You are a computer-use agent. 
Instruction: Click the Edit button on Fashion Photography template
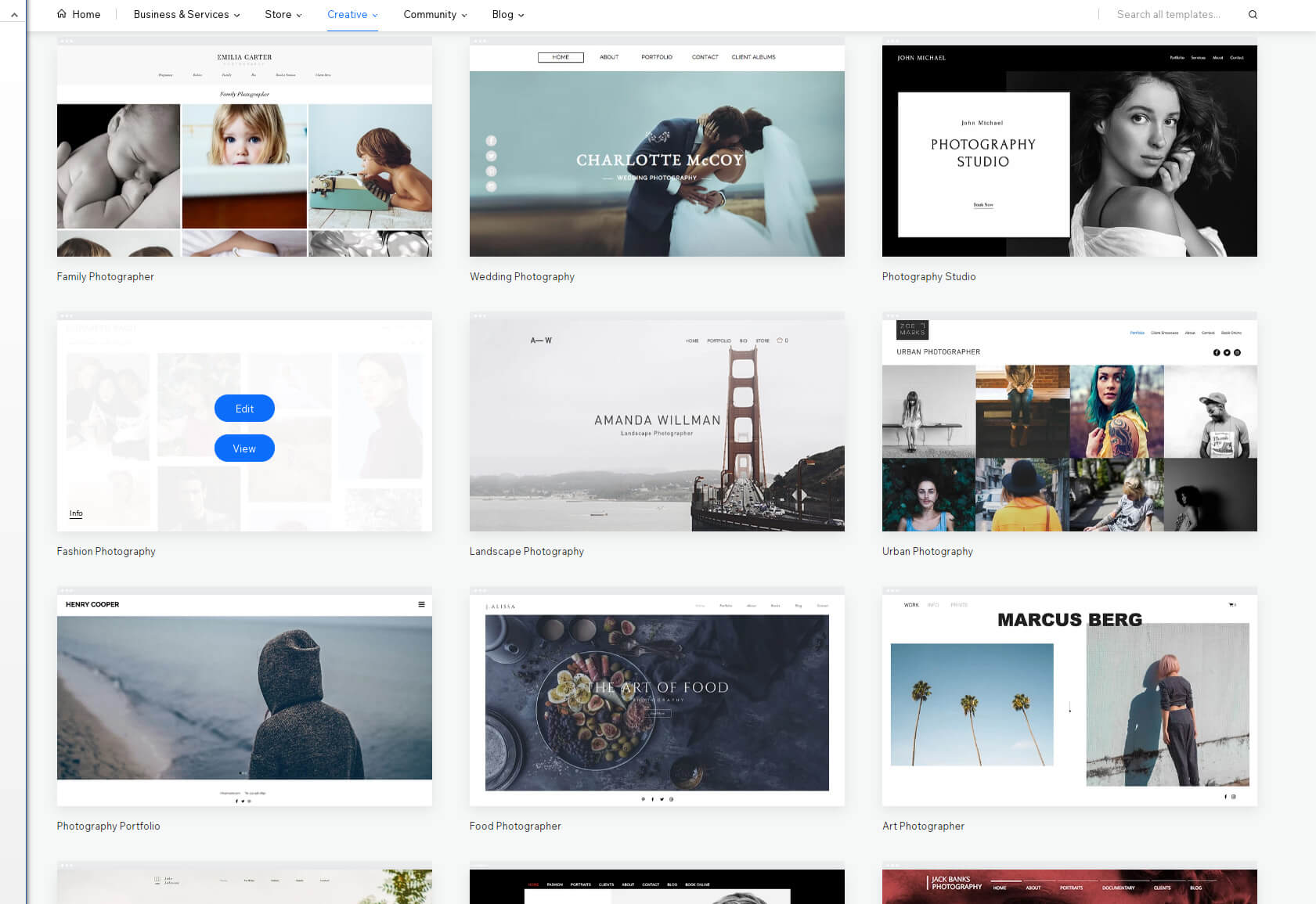coord(244,408)
